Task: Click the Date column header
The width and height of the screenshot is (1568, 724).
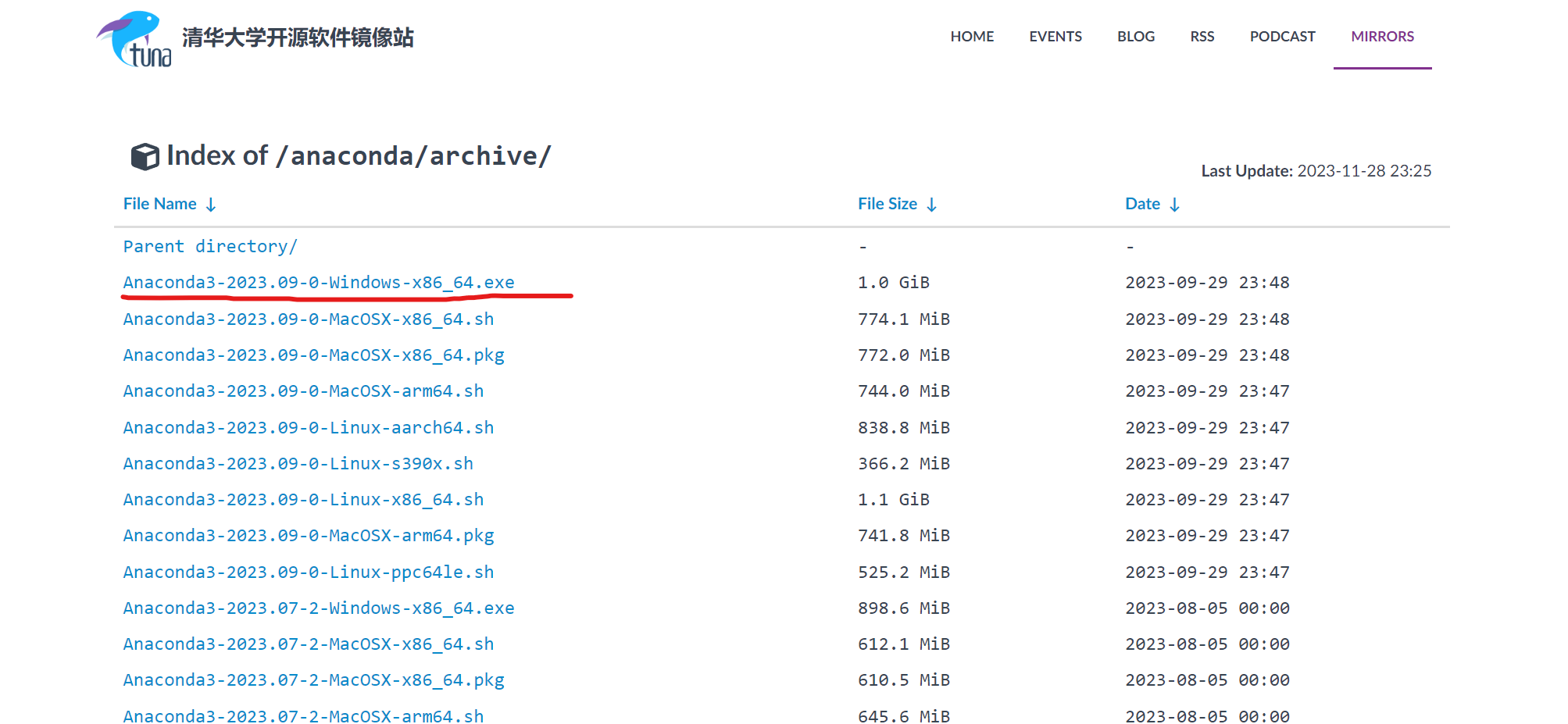Action: pos(1142,204)
